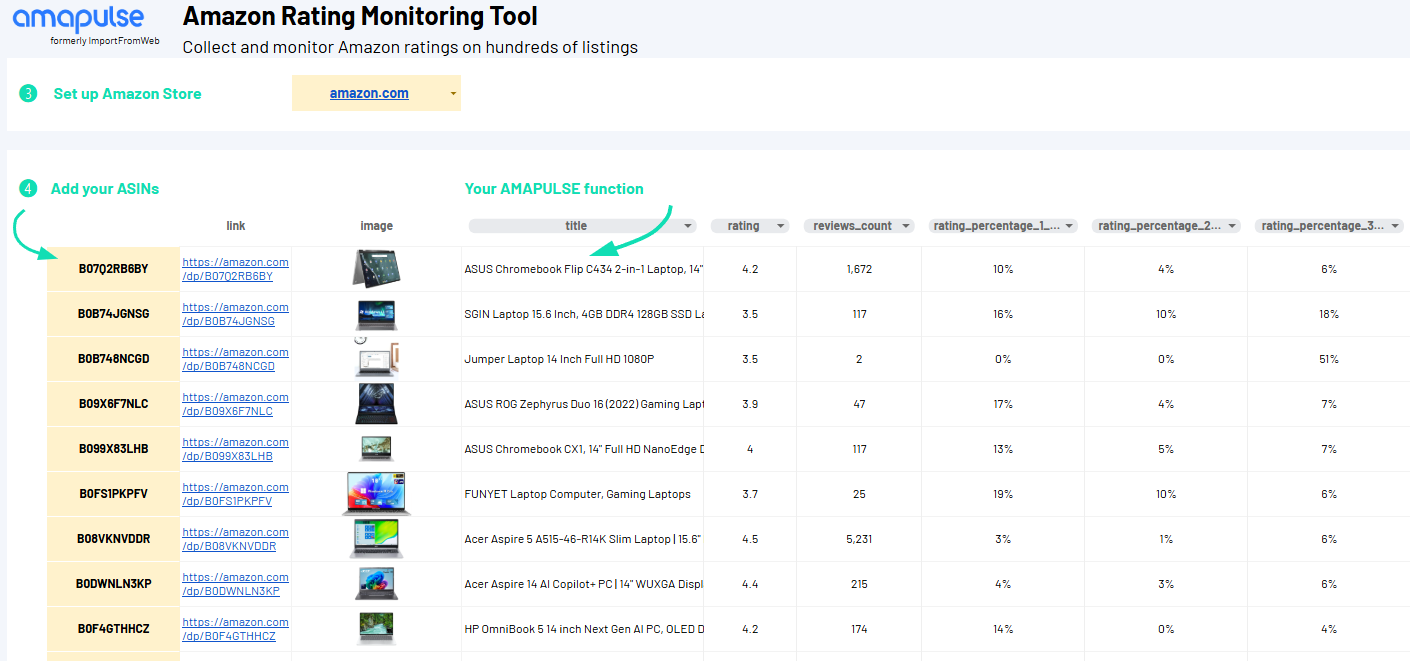Screen dimensions: 1410x661
Task: Open the amazon.com link for B0DWNLN3KP
Action: click(x=235, y=584)
